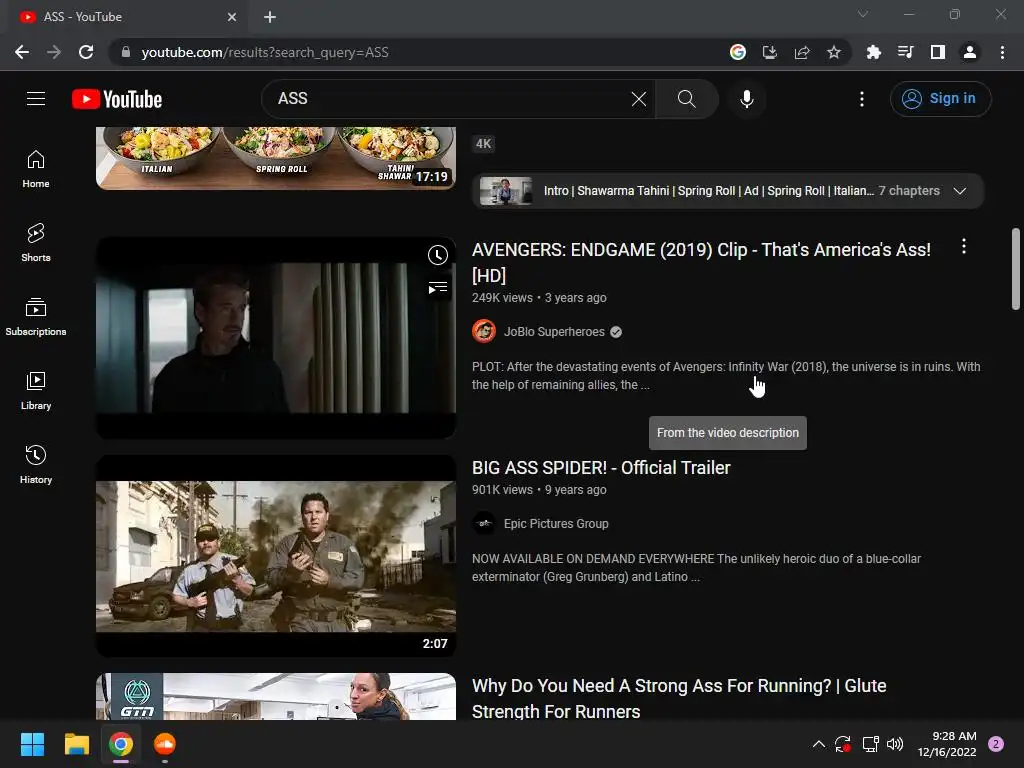This screenshot has width=1024, height=768.
Task: Click Epic Pictures Group channel avatar
Action: coord(484,523)
